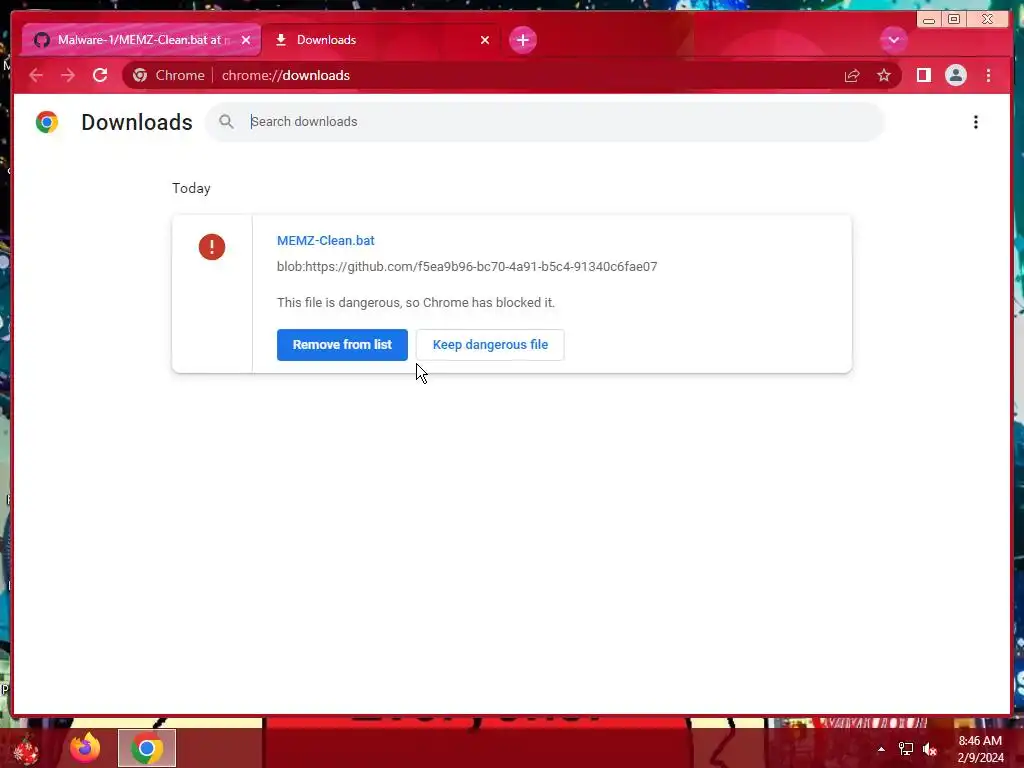1024x768 pixels.
Task: Switch to the Malware-1/MEMZ-Clean.bat GitHub tab
Action: tap(140, 40)
